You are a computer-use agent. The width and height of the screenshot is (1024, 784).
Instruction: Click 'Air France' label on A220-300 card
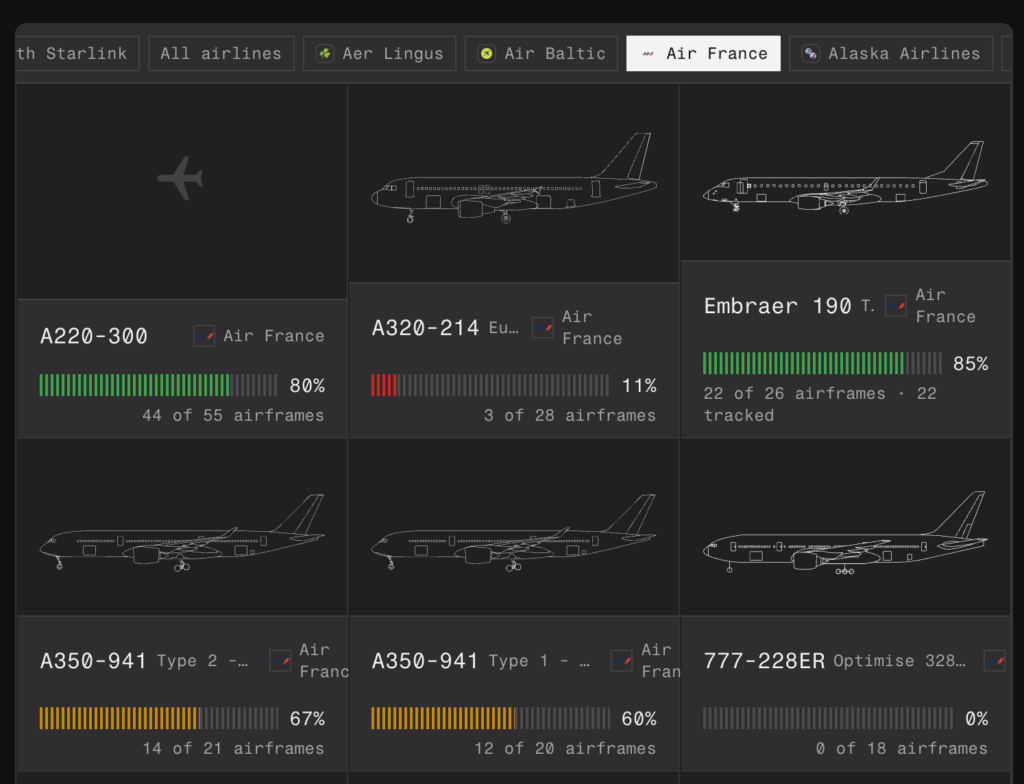click(274, 336)
